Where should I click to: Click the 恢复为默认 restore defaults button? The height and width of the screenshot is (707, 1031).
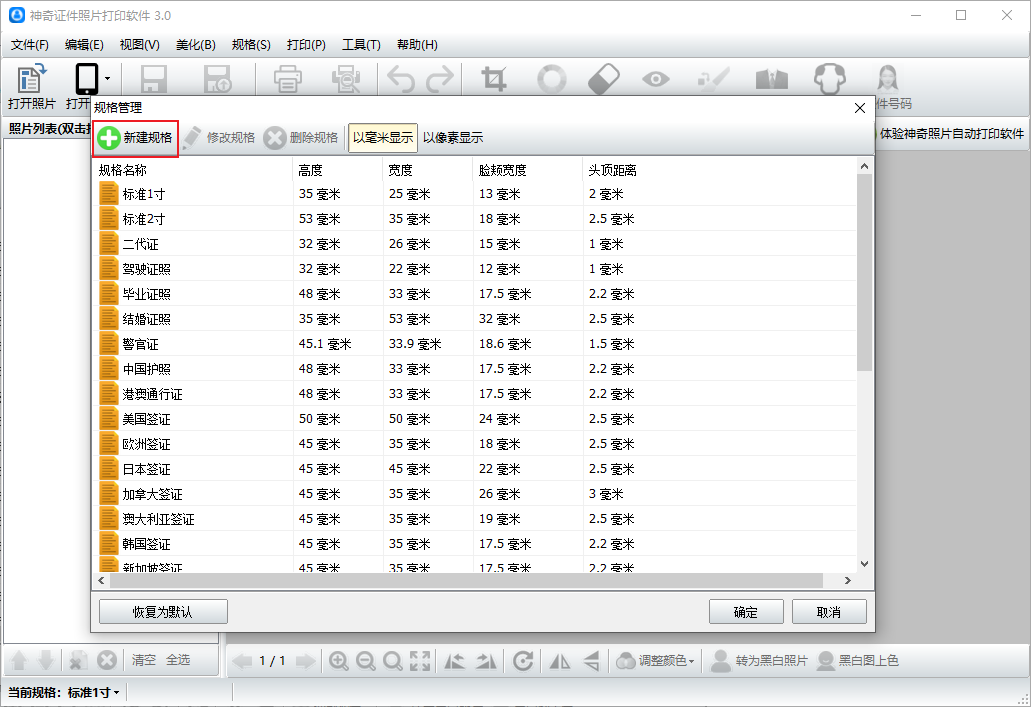pos(163,612)
